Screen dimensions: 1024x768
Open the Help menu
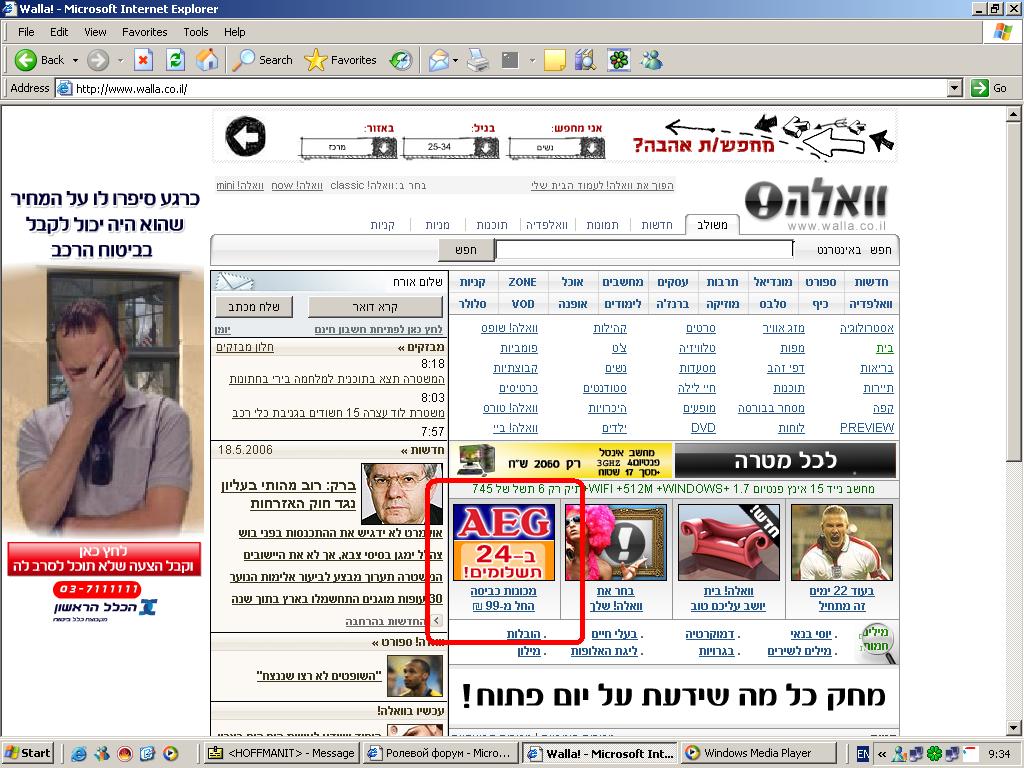(x=234, y=32)
